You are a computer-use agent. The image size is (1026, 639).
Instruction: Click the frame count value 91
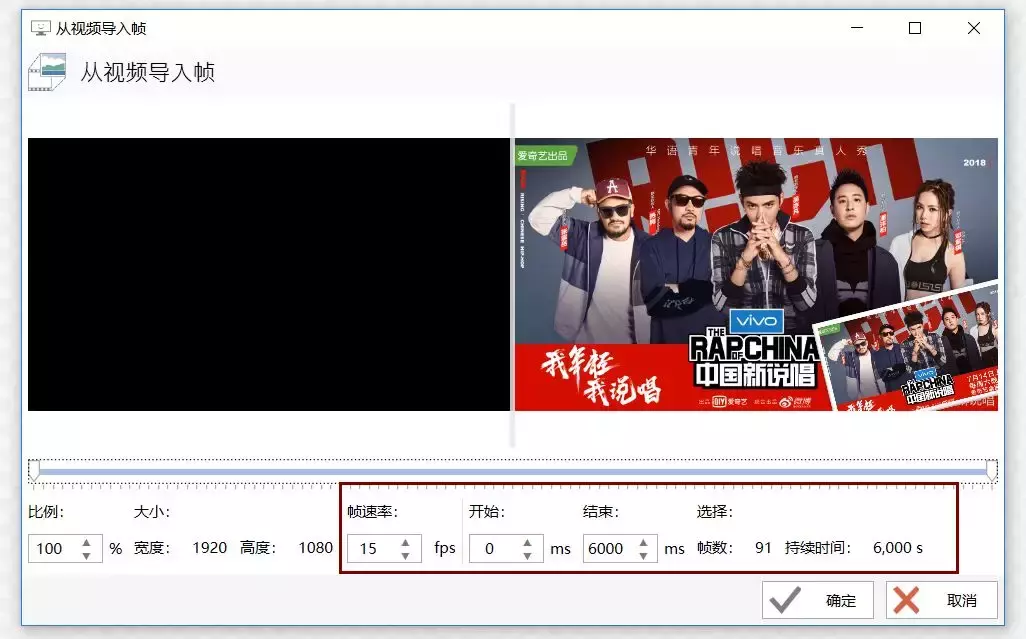pyautogui.click(x=763, y=547)
